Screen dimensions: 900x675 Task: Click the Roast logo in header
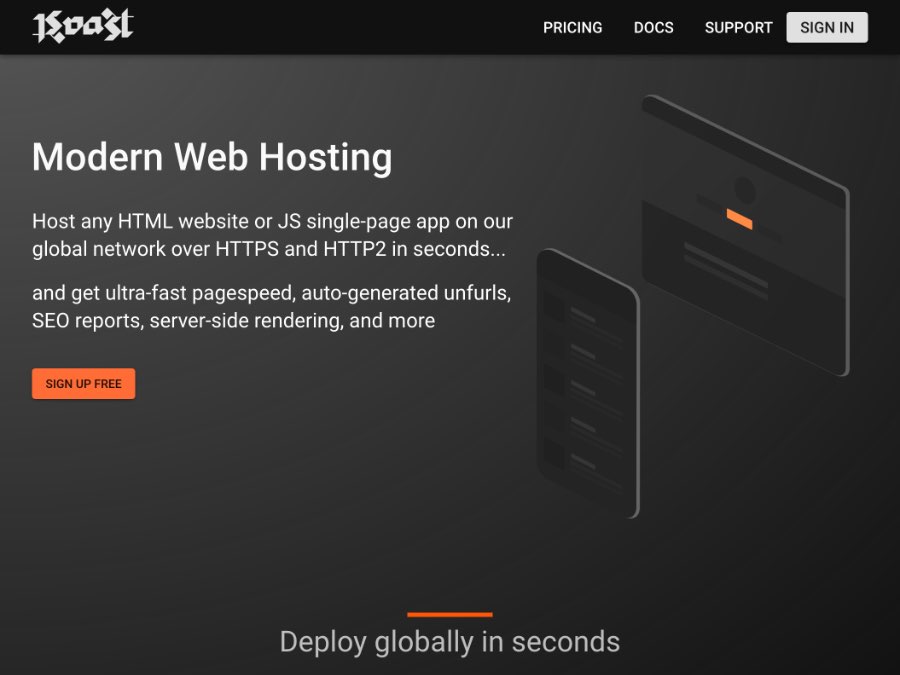tap(83, 27)
